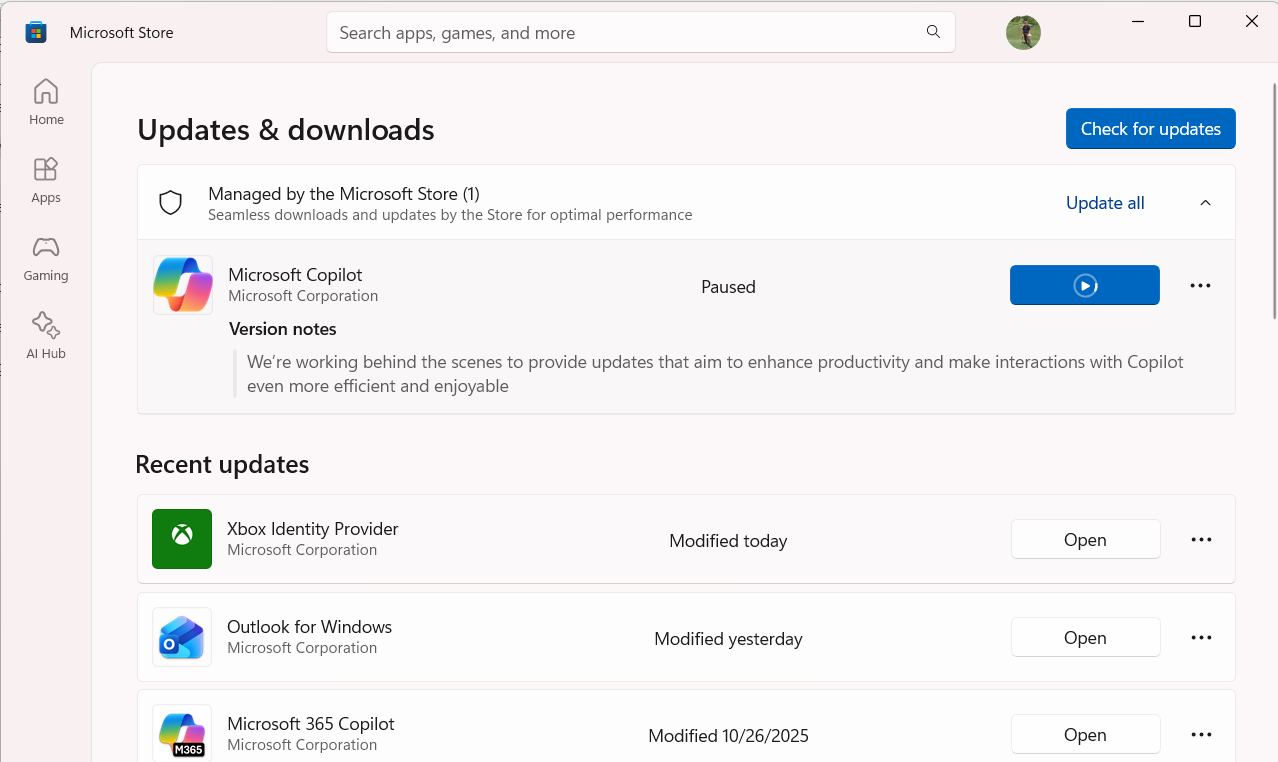Screen dimensions: 1278x762
Task: Click the Microsoft Copilot app icon
Action: [183, 285]
